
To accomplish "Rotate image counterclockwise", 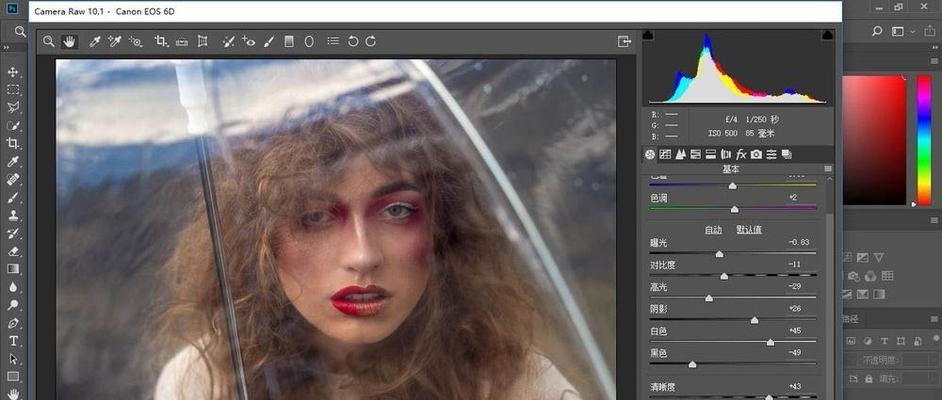I will coord(353,41).
